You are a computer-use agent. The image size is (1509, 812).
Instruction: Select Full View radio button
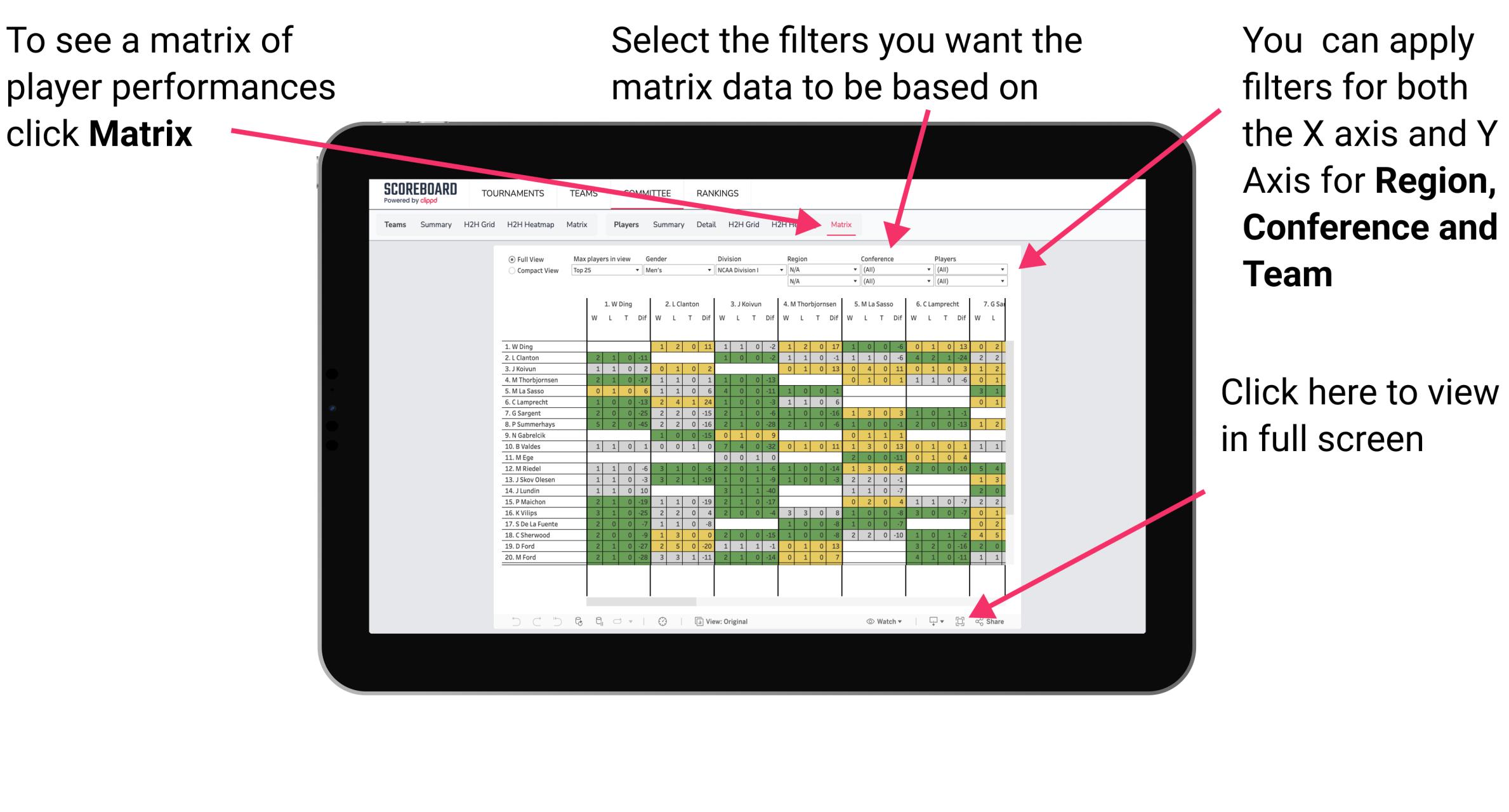(509, 262)
